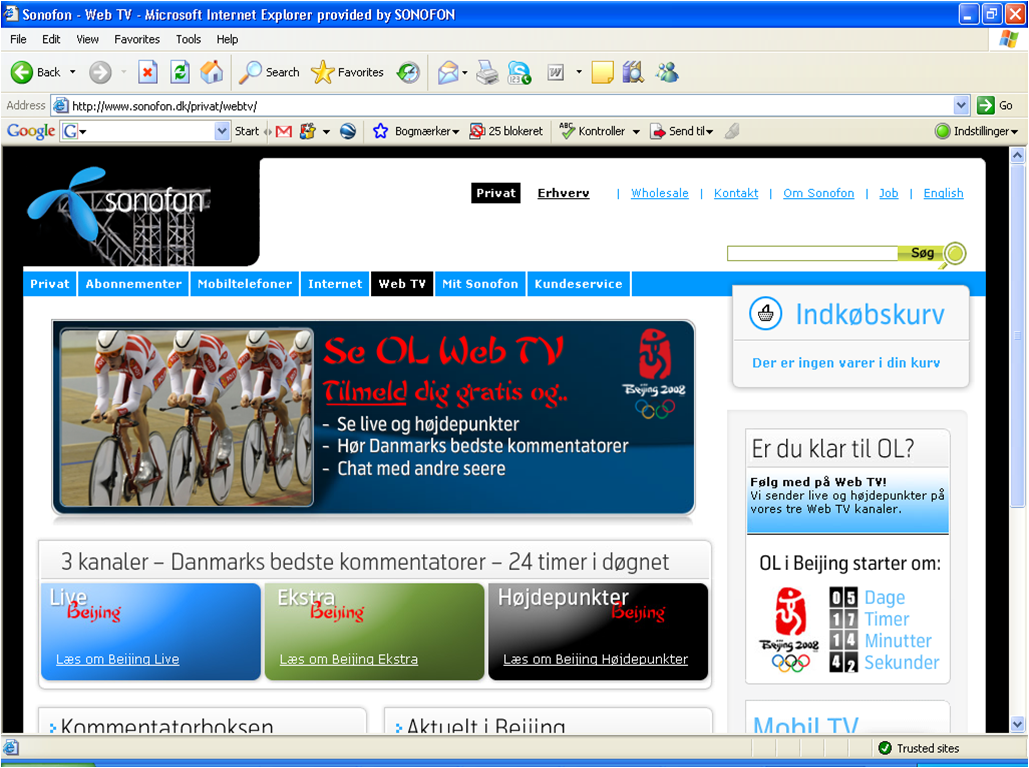Open the Kontakt link
The width and height of the screenshot is (1029, 768).
click(736, 193)
